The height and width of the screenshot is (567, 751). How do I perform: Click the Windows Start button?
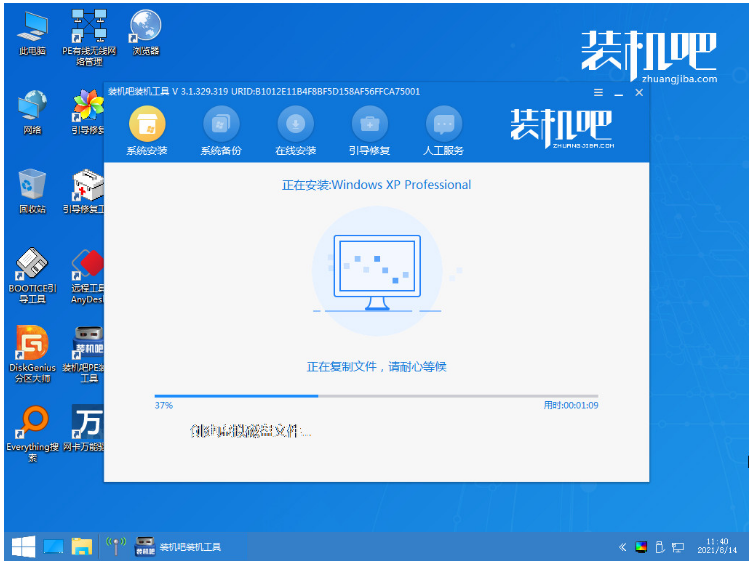click(23, 546)
